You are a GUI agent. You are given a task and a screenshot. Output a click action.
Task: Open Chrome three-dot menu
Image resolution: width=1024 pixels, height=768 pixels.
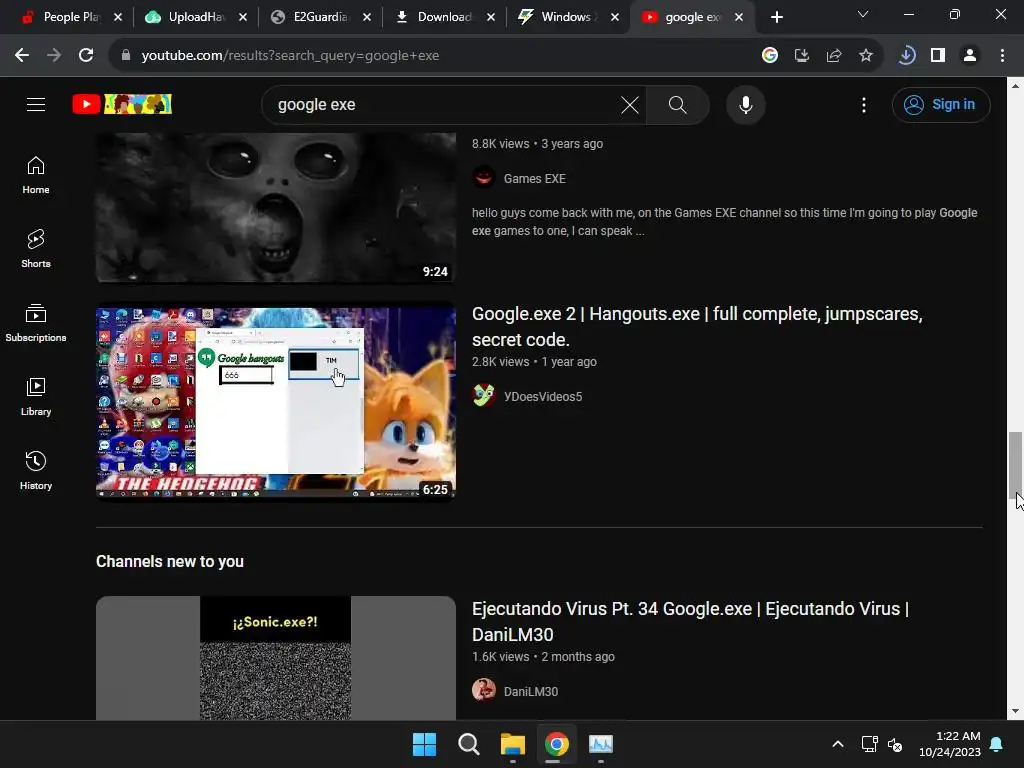[1002, 56]
